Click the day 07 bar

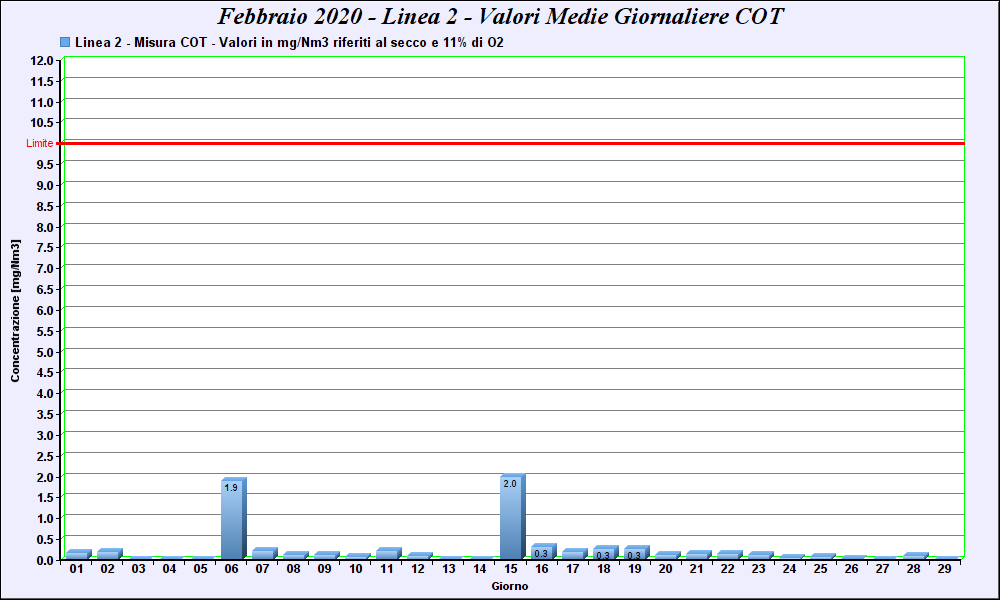[265, 553]
